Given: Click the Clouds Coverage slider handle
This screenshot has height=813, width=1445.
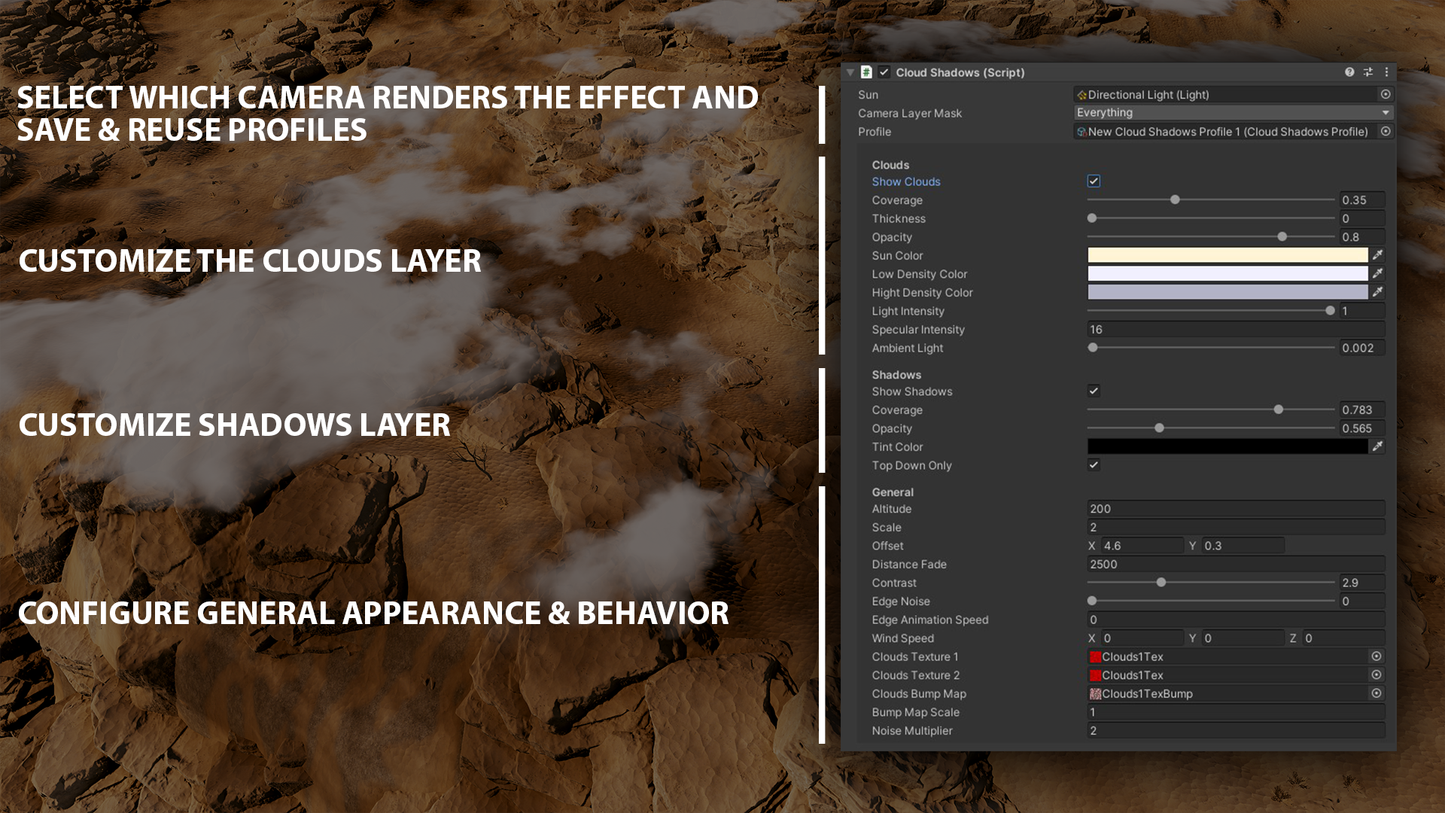Looking at the screenshot, I should coord(1175,200).
